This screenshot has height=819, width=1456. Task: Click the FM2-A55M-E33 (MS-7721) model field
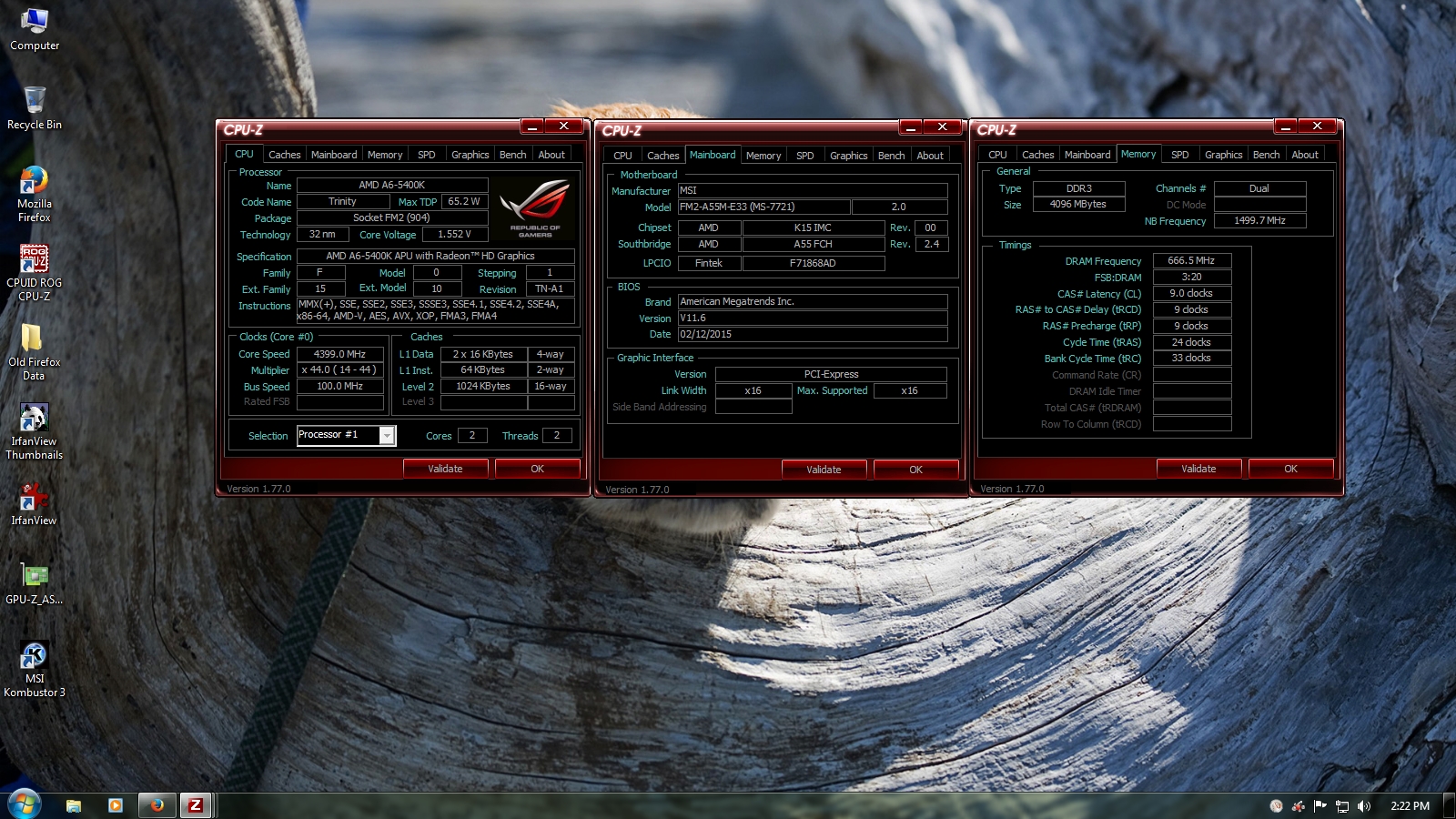764,207
